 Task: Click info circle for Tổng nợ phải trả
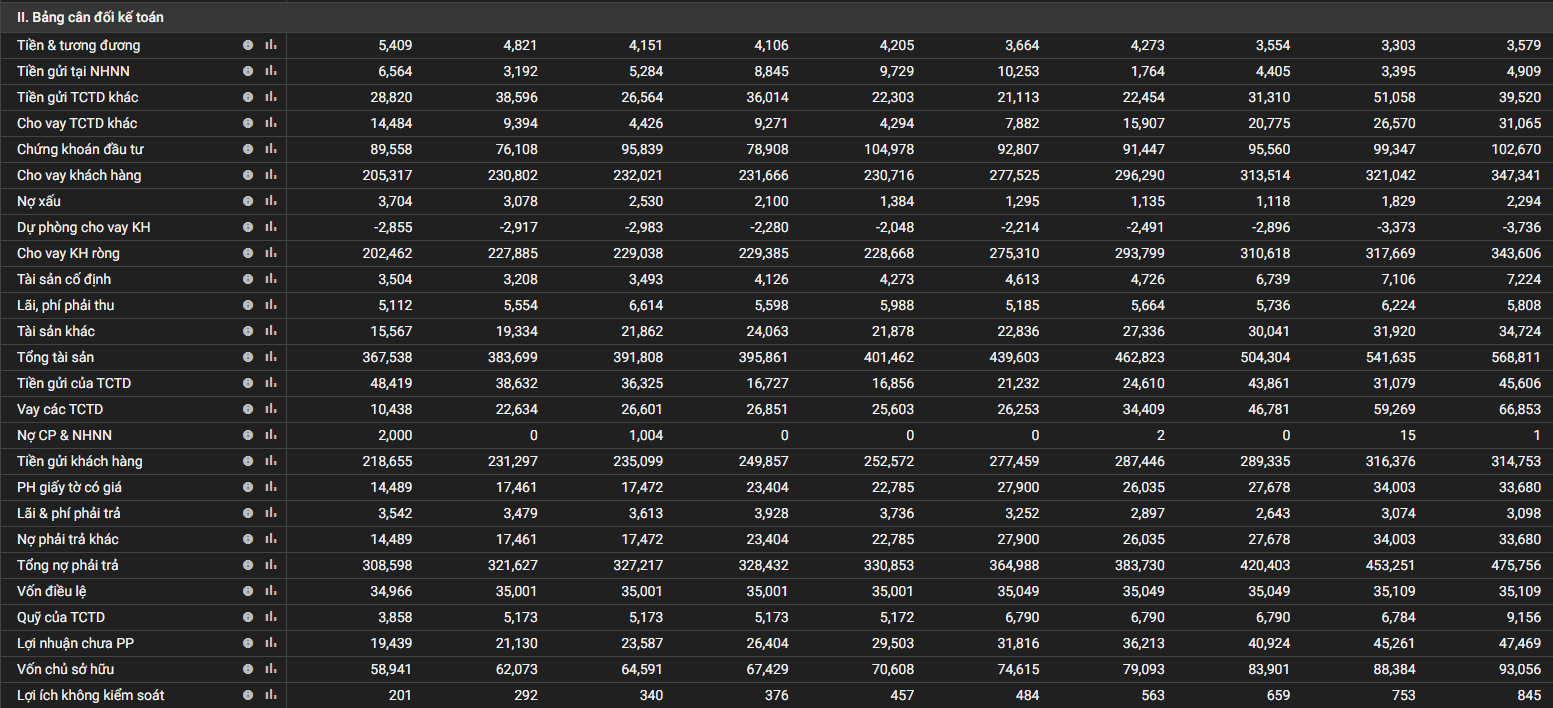point(248,565)
